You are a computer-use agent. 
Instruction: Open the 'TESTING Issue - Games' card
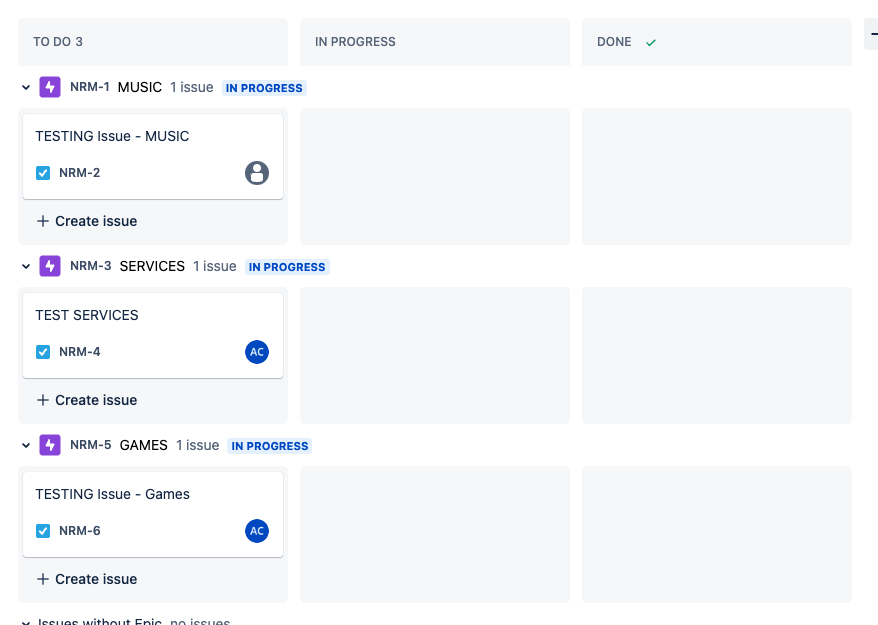tap(153, 514)
